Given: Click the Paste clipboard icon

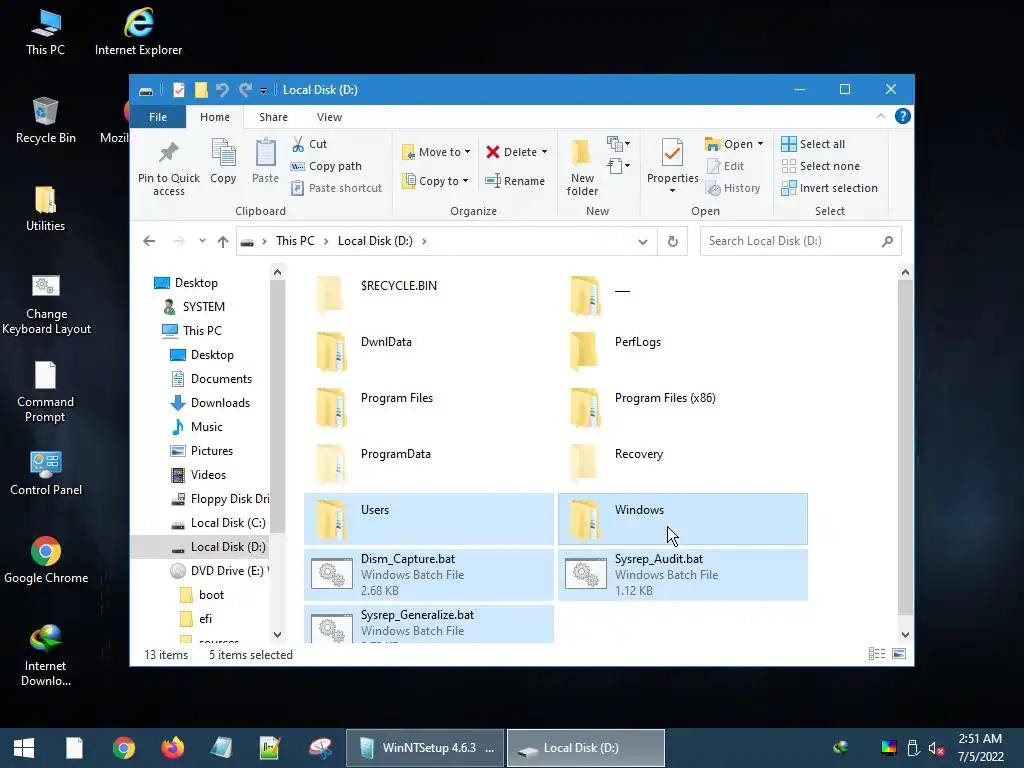Looking at the screenshot, I should 265,161.
